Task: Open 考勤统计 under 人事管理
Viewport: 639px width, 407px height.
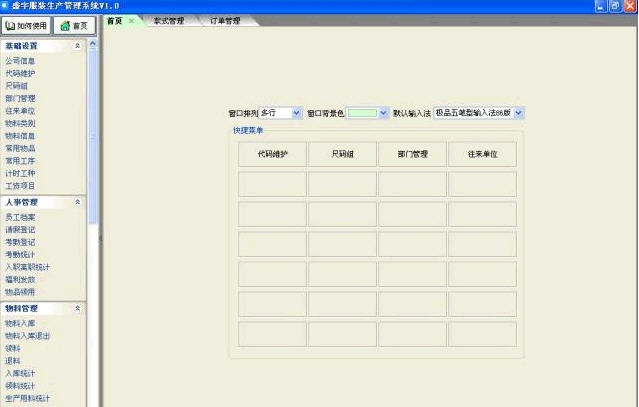Action: (20, 255)
